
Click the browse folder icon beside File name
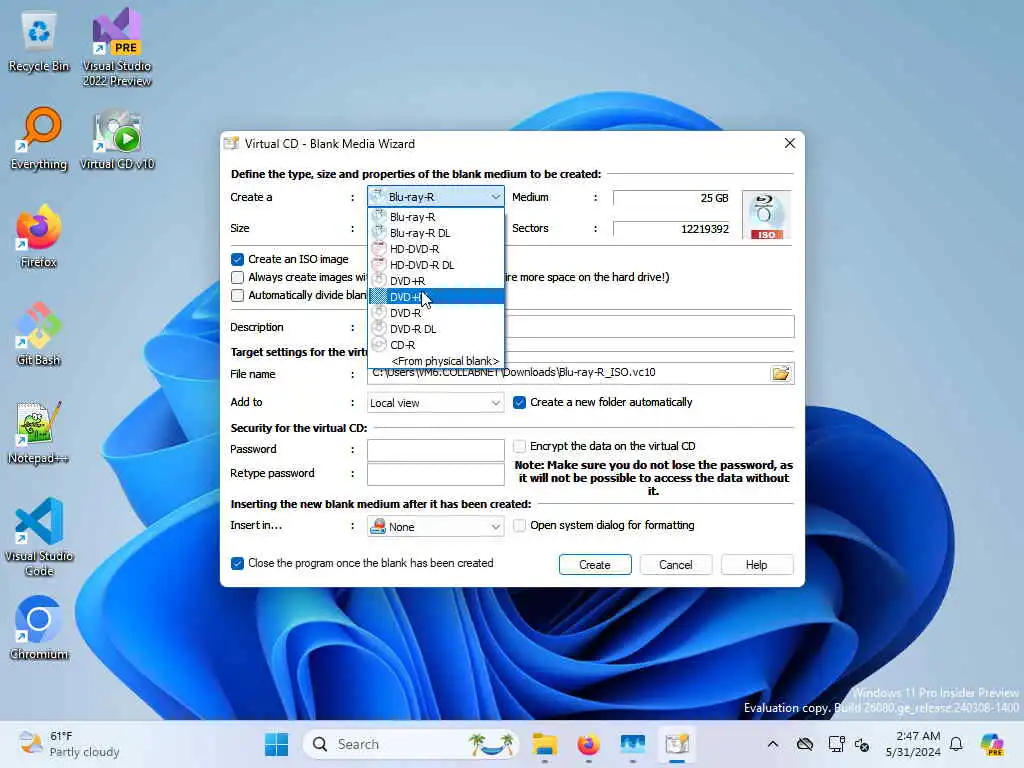coord(780,374)
